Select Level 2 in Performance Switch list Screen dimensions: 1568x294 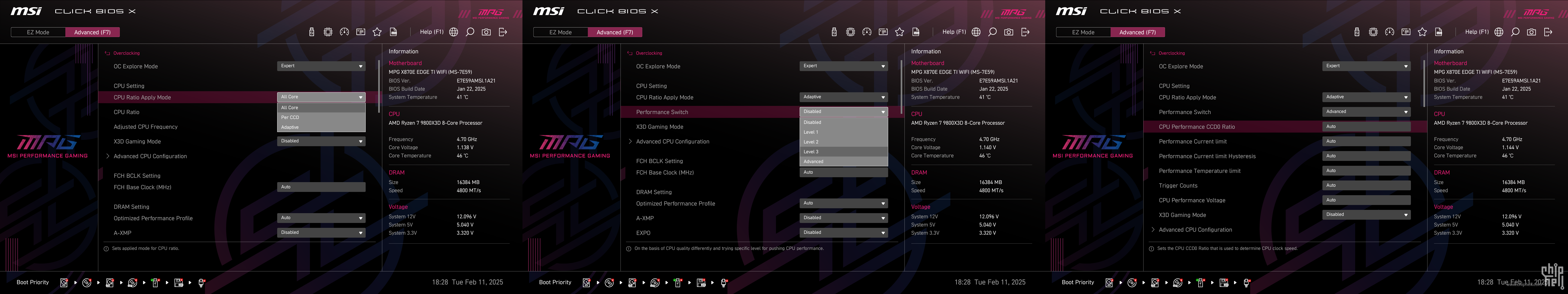[x=844, y=142]
